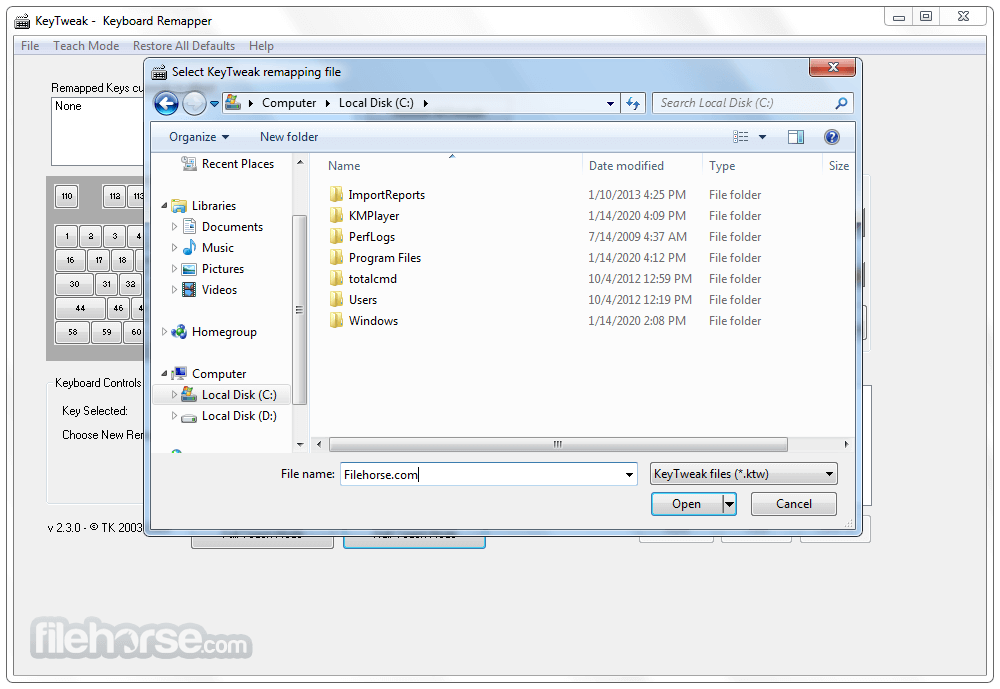The width and height of the screenshot is (1000, 689).
Task: Expand the Homegroup node
Action: tap(164, 332)
